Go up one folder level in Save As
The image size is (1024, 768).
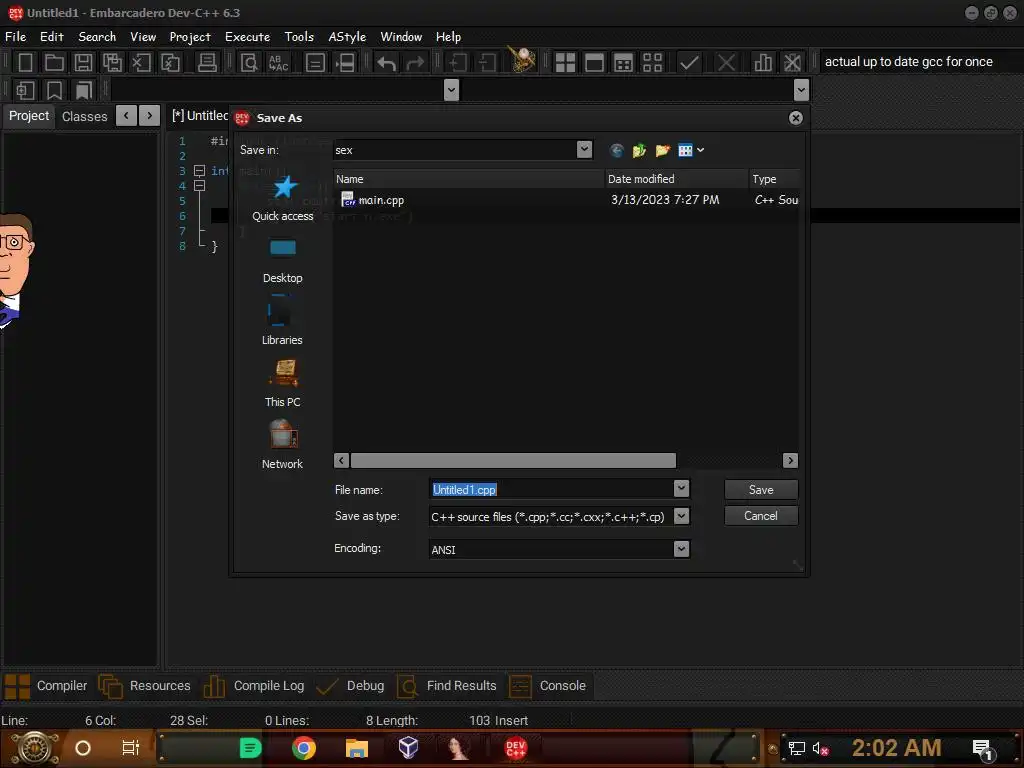(639, 151)
